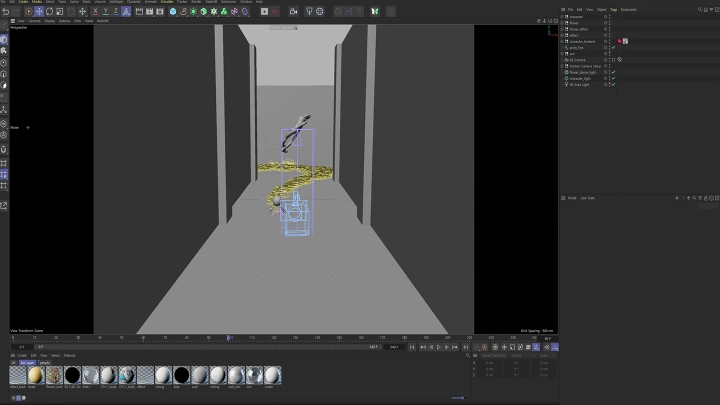
Task: Click the Camera object icon in toolbar
Action: [293, 11]
